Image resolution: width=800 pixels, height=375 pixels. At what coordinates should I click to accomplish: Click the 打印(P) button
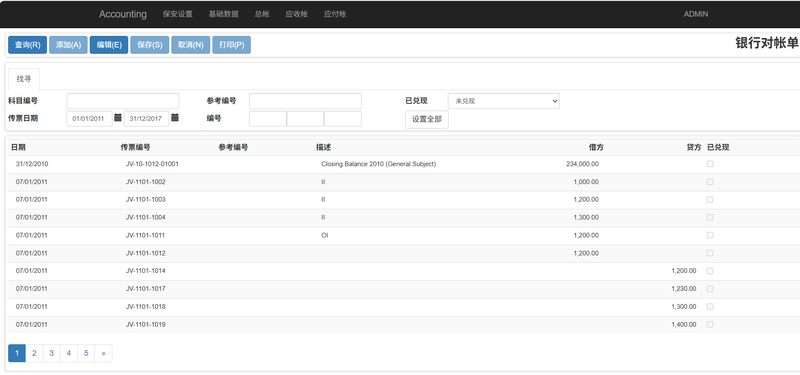coord(232,45)
